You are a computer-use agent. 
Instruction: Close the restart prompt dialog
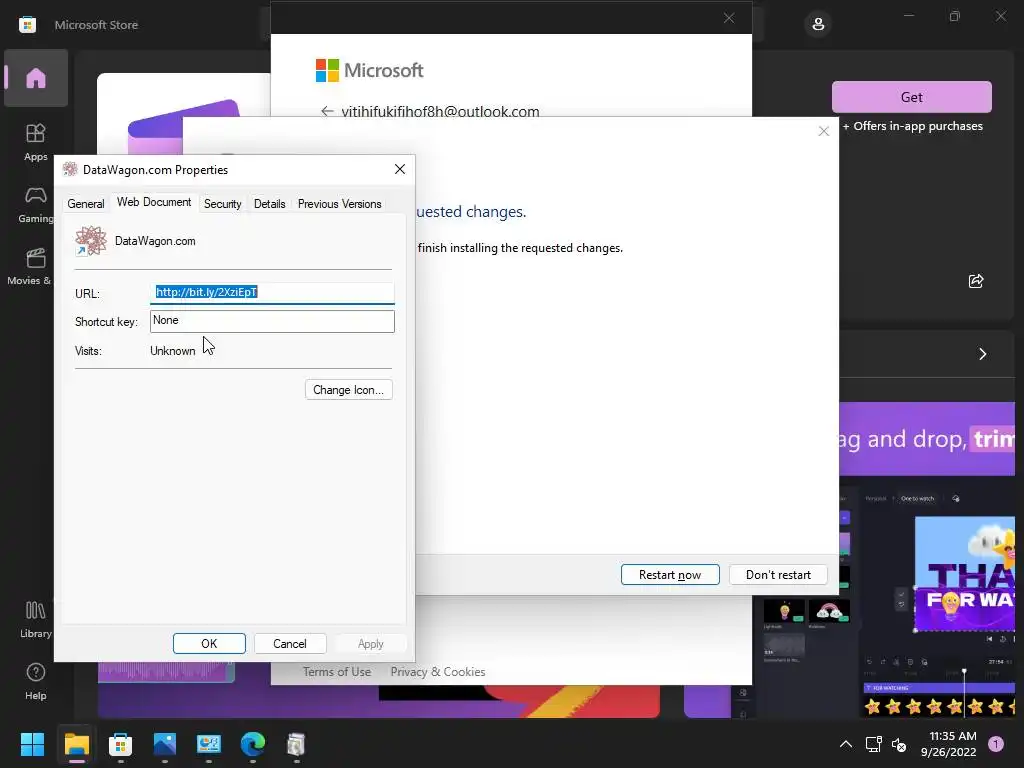824,131
